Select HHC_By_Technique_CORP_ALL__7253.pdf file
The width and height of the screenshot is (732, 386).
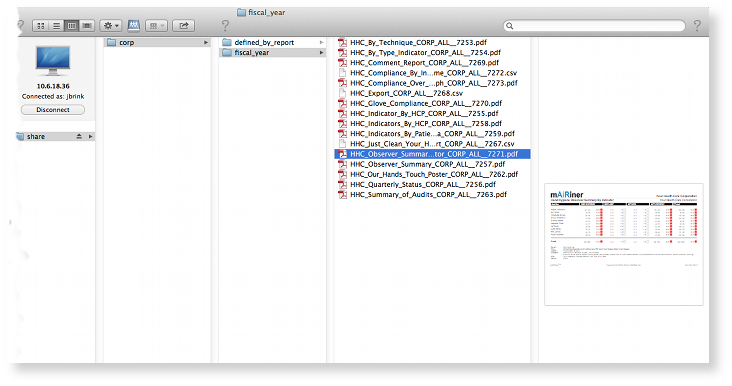[x=418, y=42]
